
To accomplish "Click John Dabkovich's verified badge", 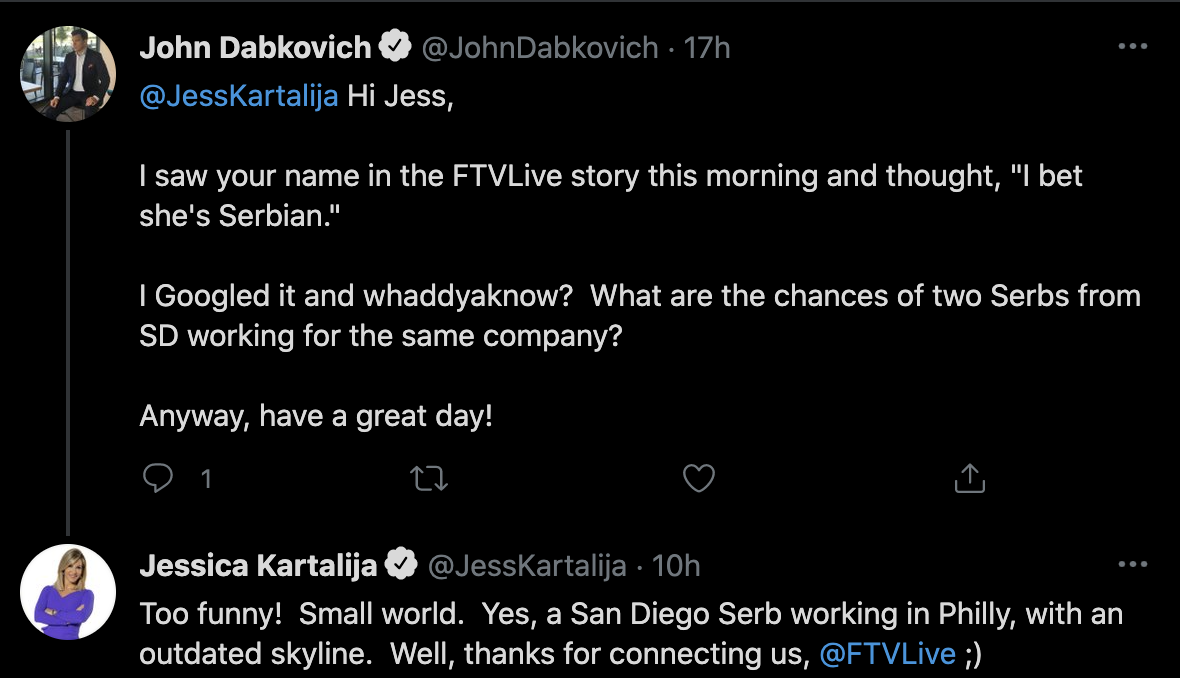I will (395, 47).
